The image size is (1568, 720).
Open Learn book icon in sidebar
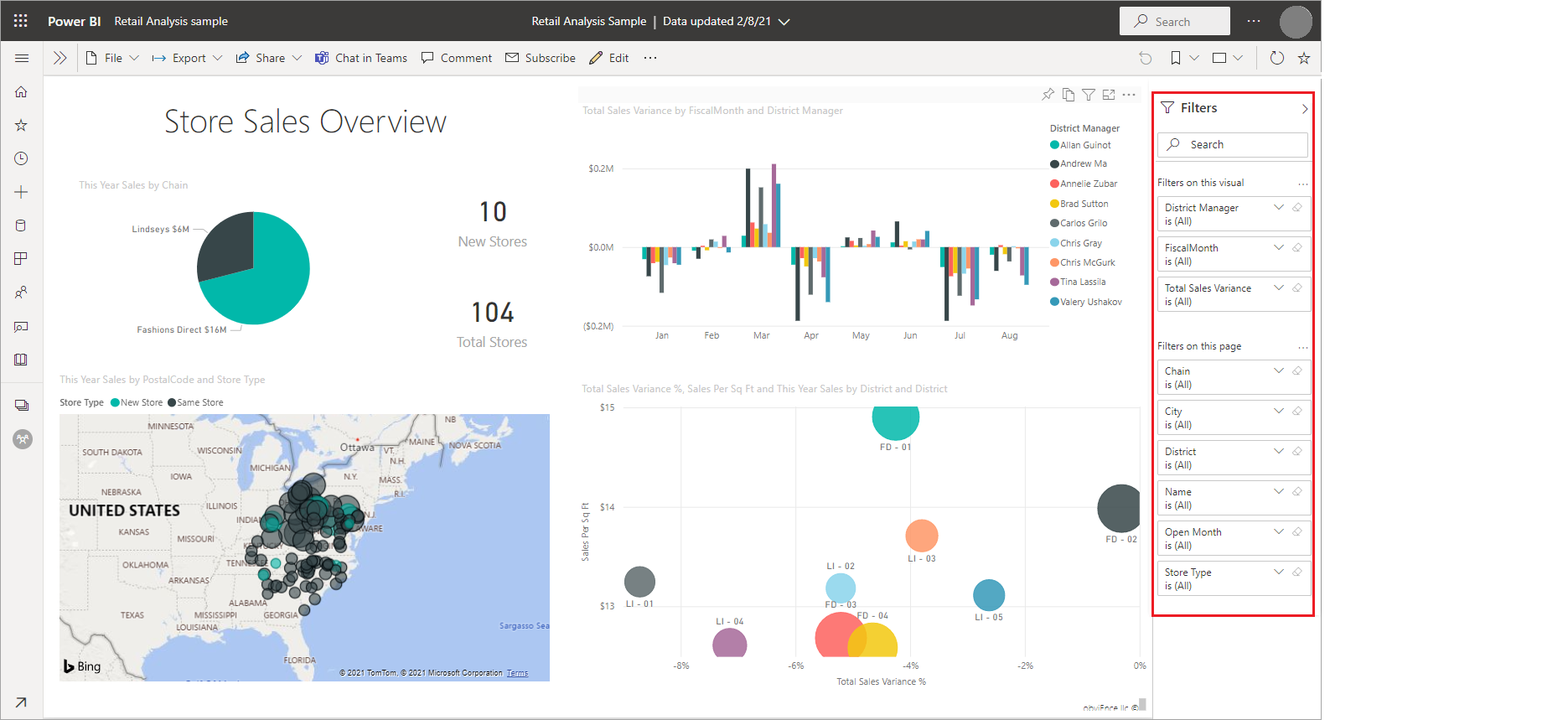pyautogui.click(x=21, y=360)
